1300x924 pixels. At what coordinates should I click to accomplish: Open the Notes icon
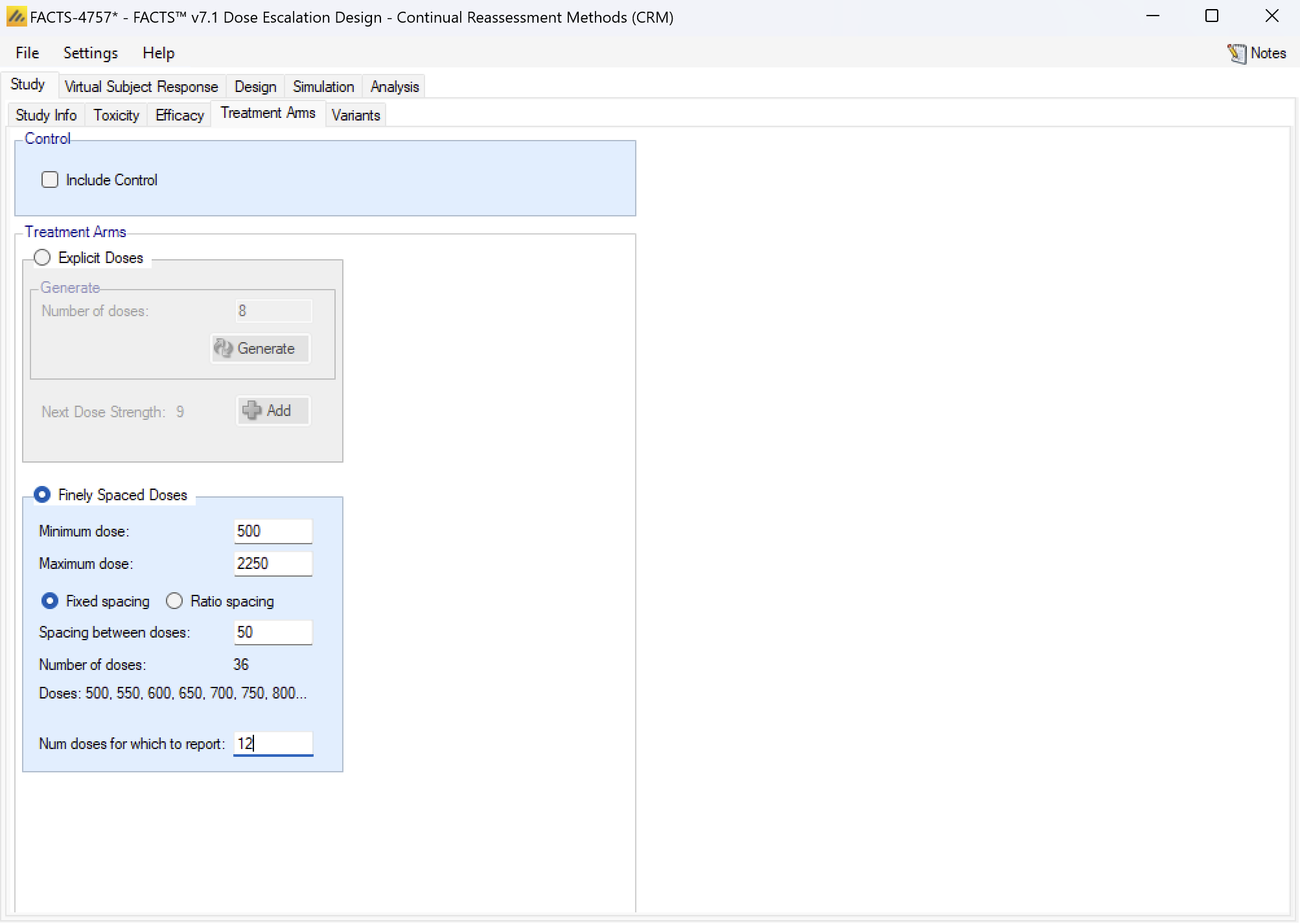coord(1236,53)
